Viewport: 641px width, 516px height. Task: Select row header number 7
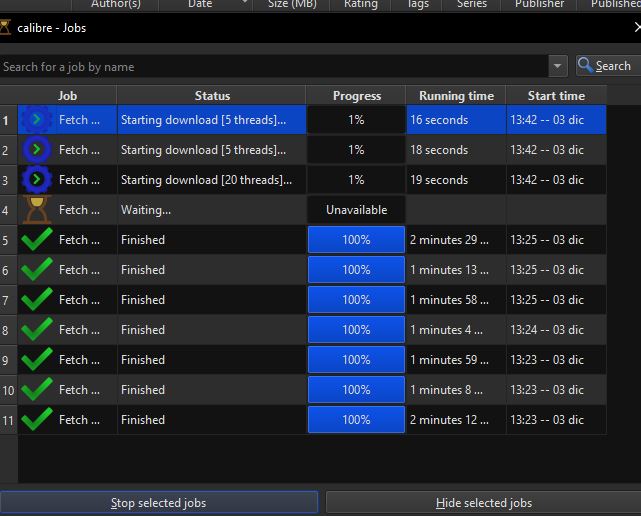9,300
